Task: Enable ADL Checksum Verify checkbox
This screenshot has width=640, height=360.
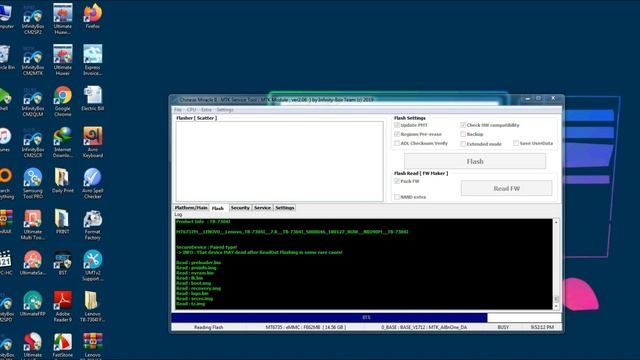Action: [397, 143]
